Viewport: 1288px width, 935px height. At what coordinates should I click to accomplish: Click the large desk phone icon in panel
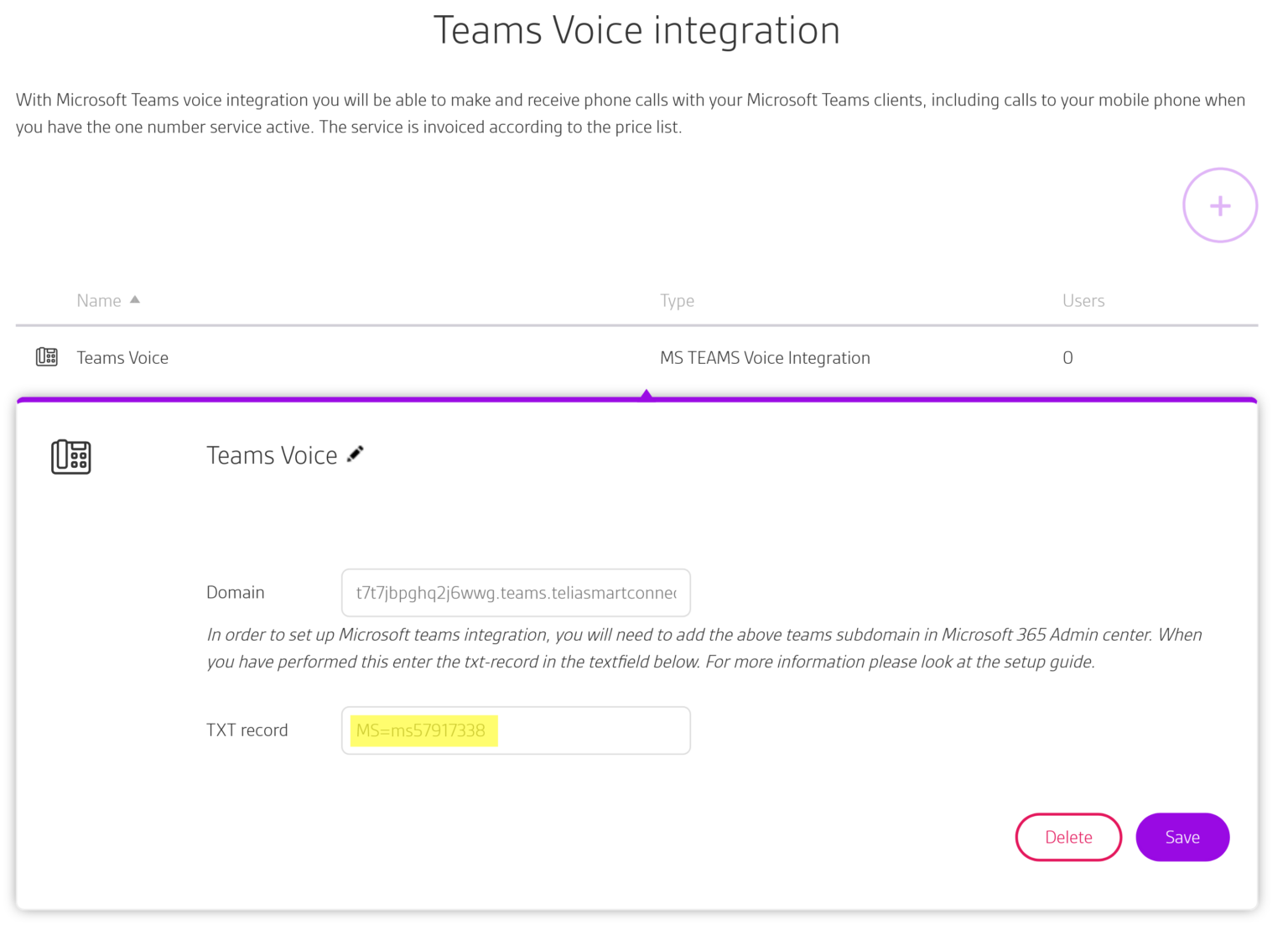coord(71,457)
